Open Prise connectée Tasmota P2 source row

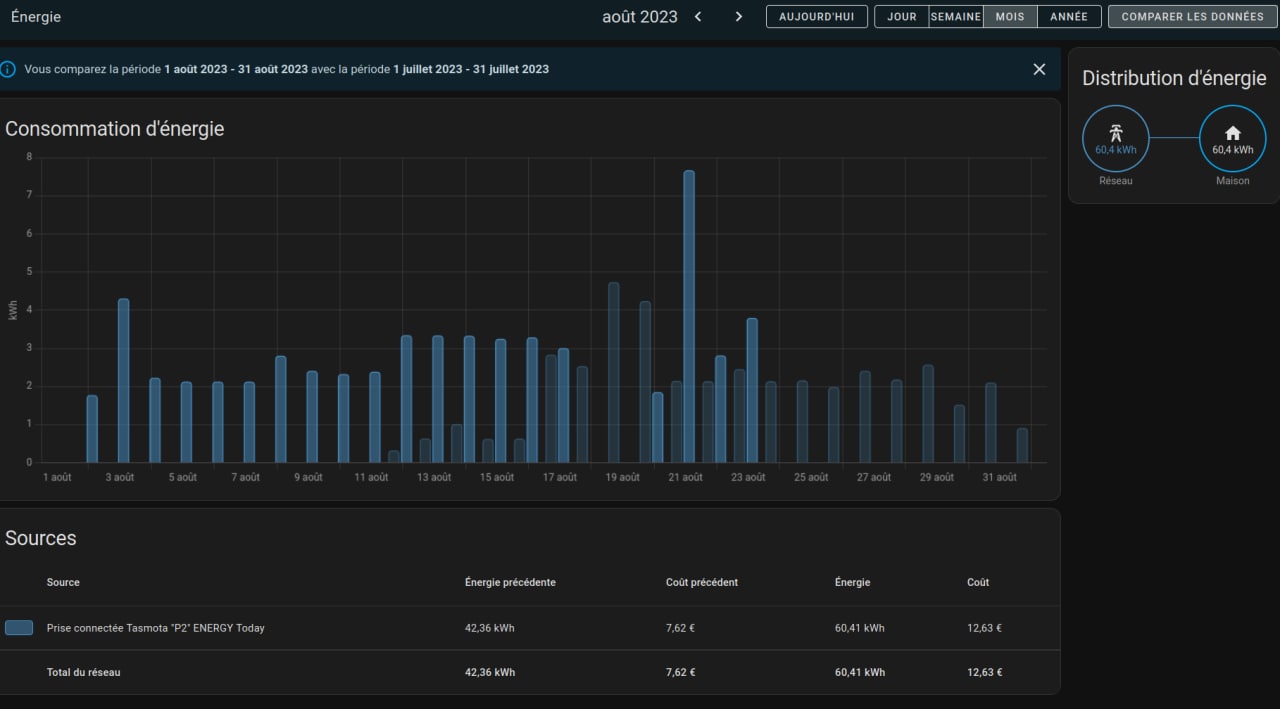[155, 628]
